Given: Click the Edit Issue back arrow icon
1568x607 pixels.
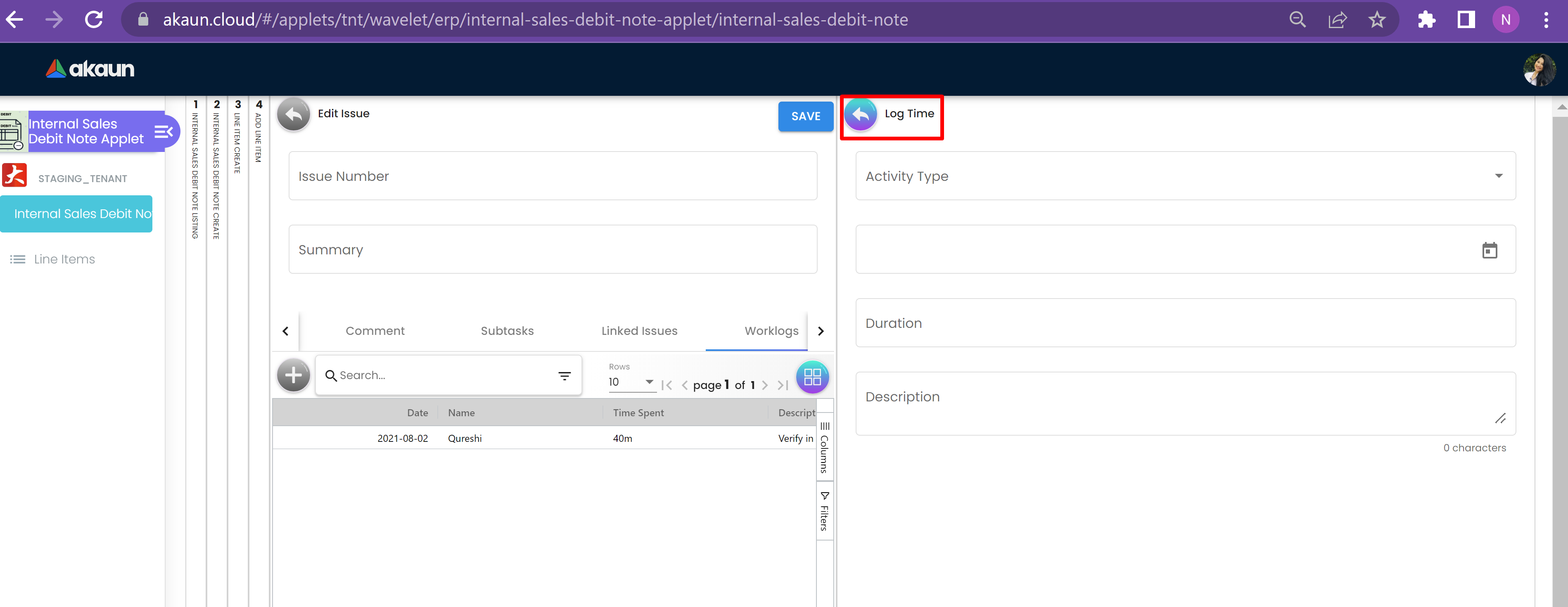Looking at the screenshot, I should point(293,114).
